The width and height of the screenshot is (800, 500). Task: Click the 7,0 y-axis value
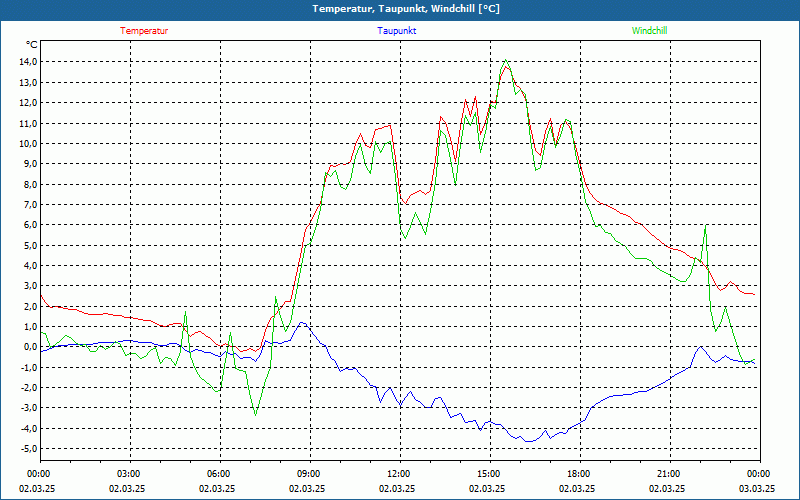click(x=30, y=205)
